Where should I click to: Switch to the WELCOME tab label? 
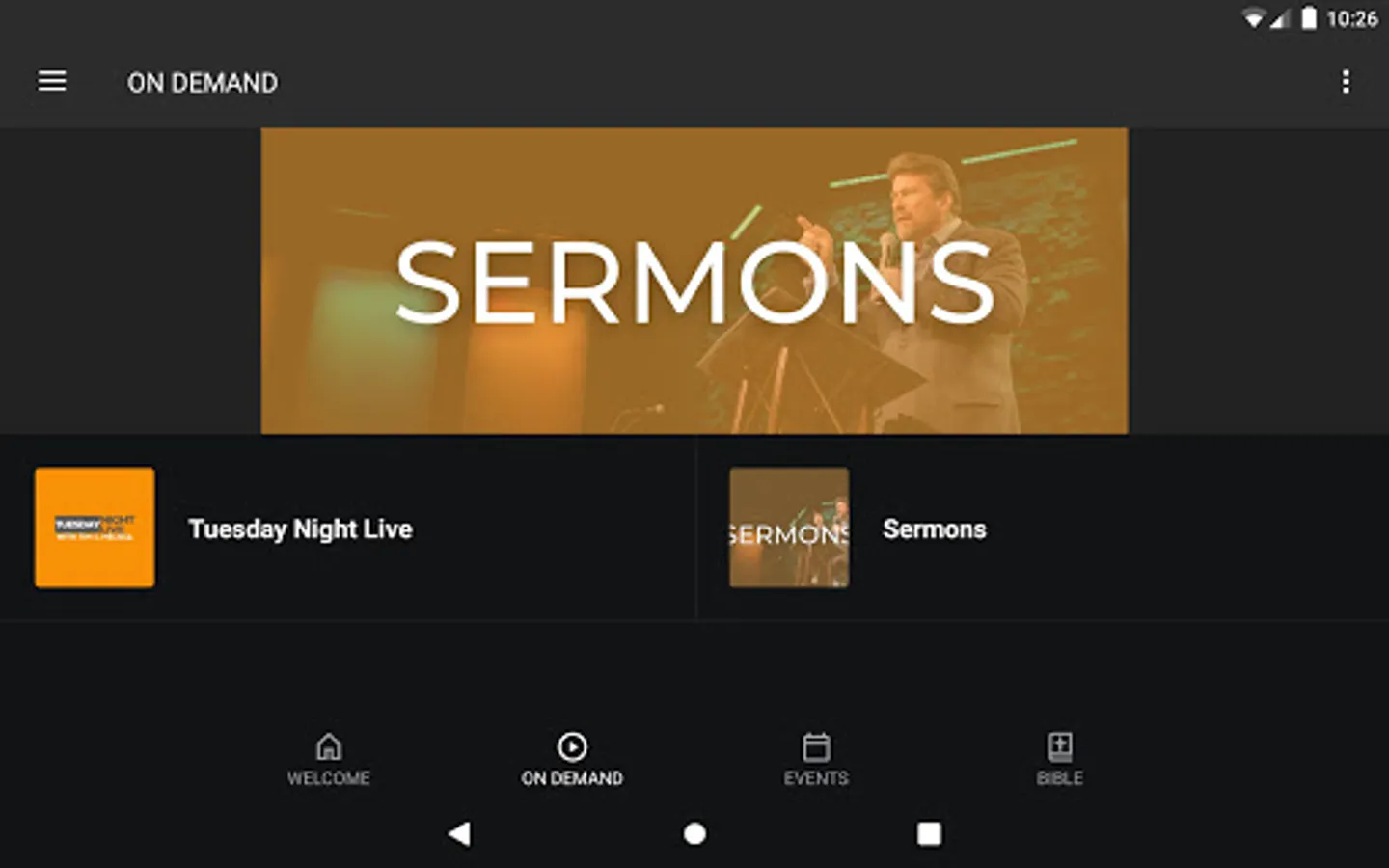[x=328, y=778]
